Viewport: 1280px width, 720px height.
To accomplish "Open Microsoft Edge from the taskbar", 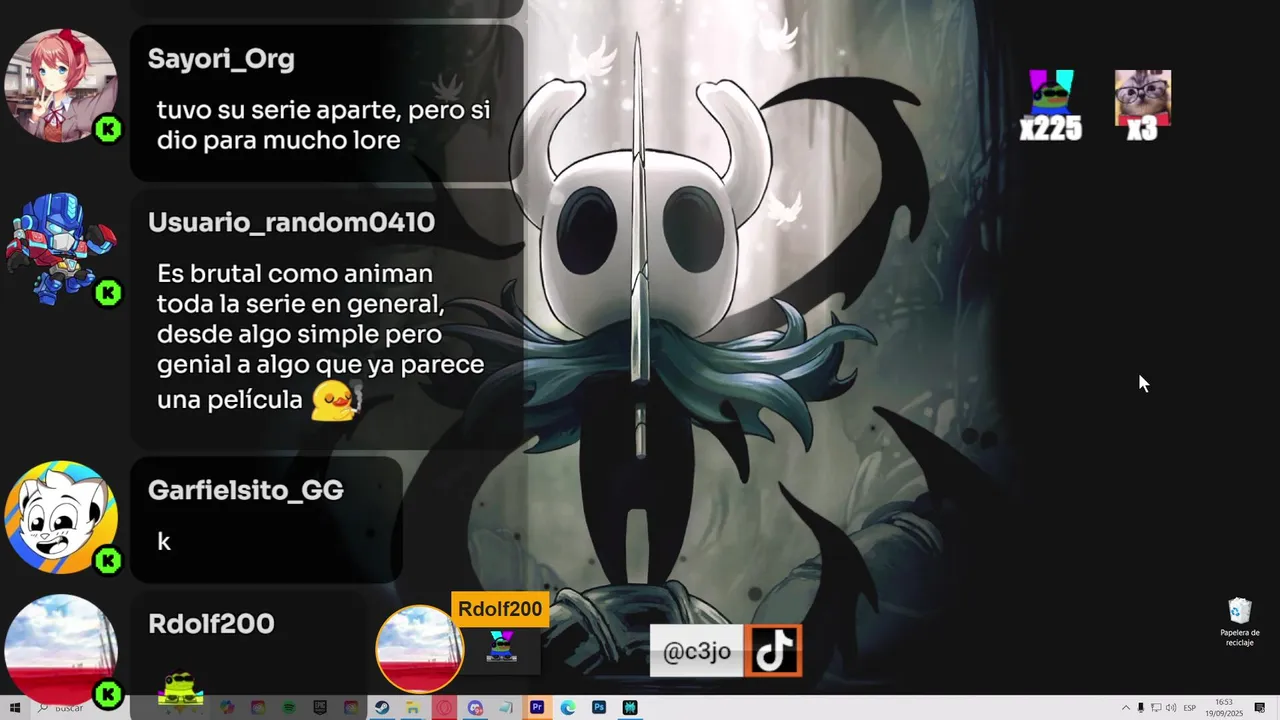I will click(x=568, y=708).
